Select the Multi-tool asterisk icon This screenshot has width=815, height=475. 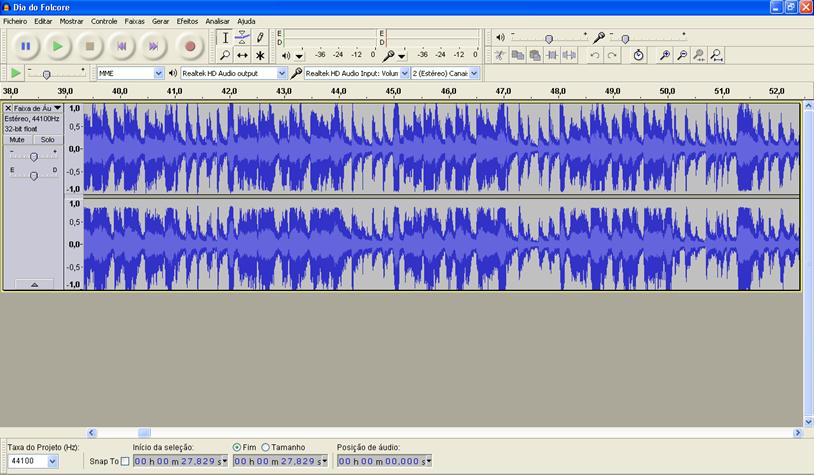coord(260,56)
